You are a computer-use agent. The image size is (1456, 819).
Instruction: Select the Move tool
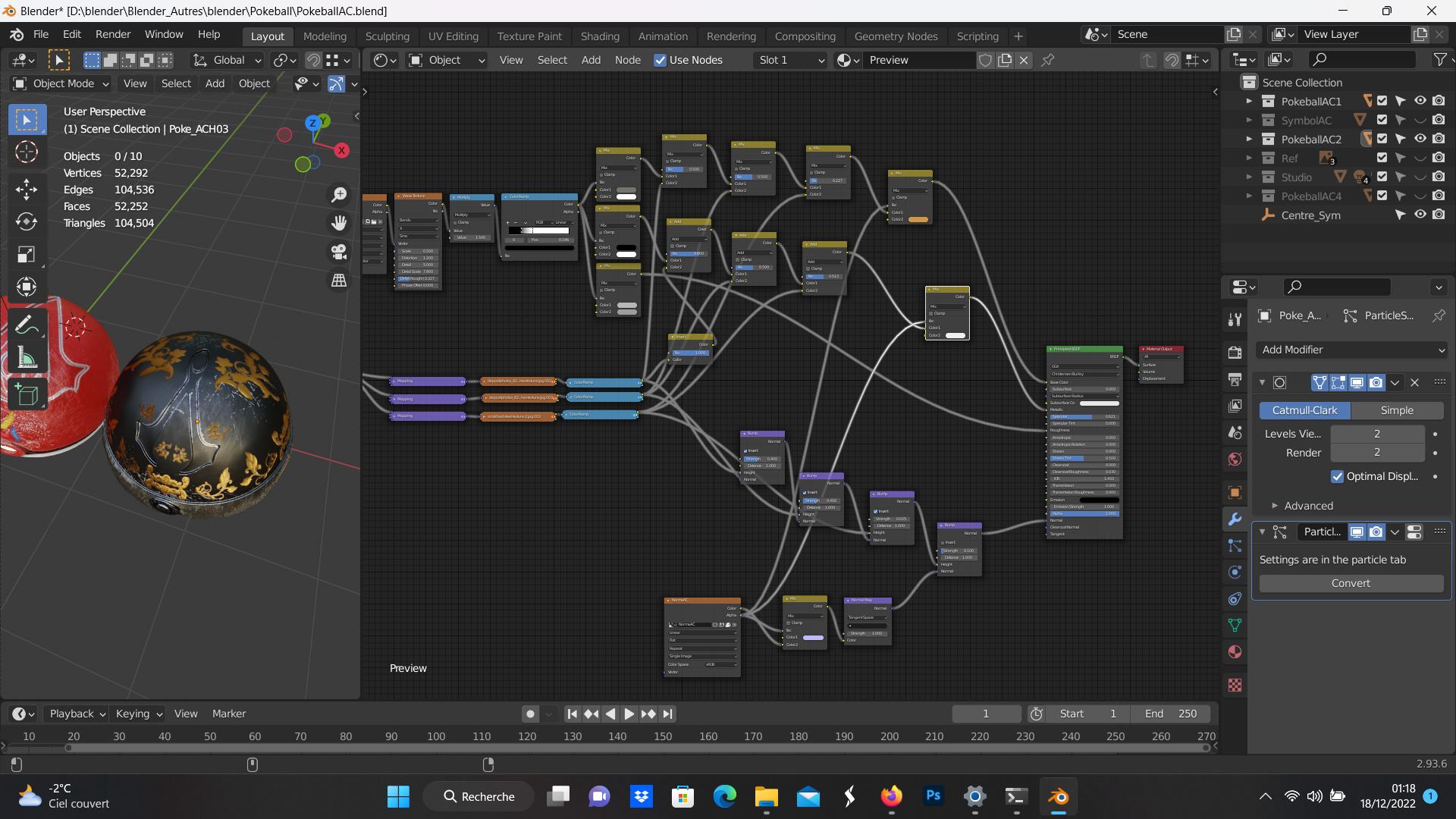27,188
